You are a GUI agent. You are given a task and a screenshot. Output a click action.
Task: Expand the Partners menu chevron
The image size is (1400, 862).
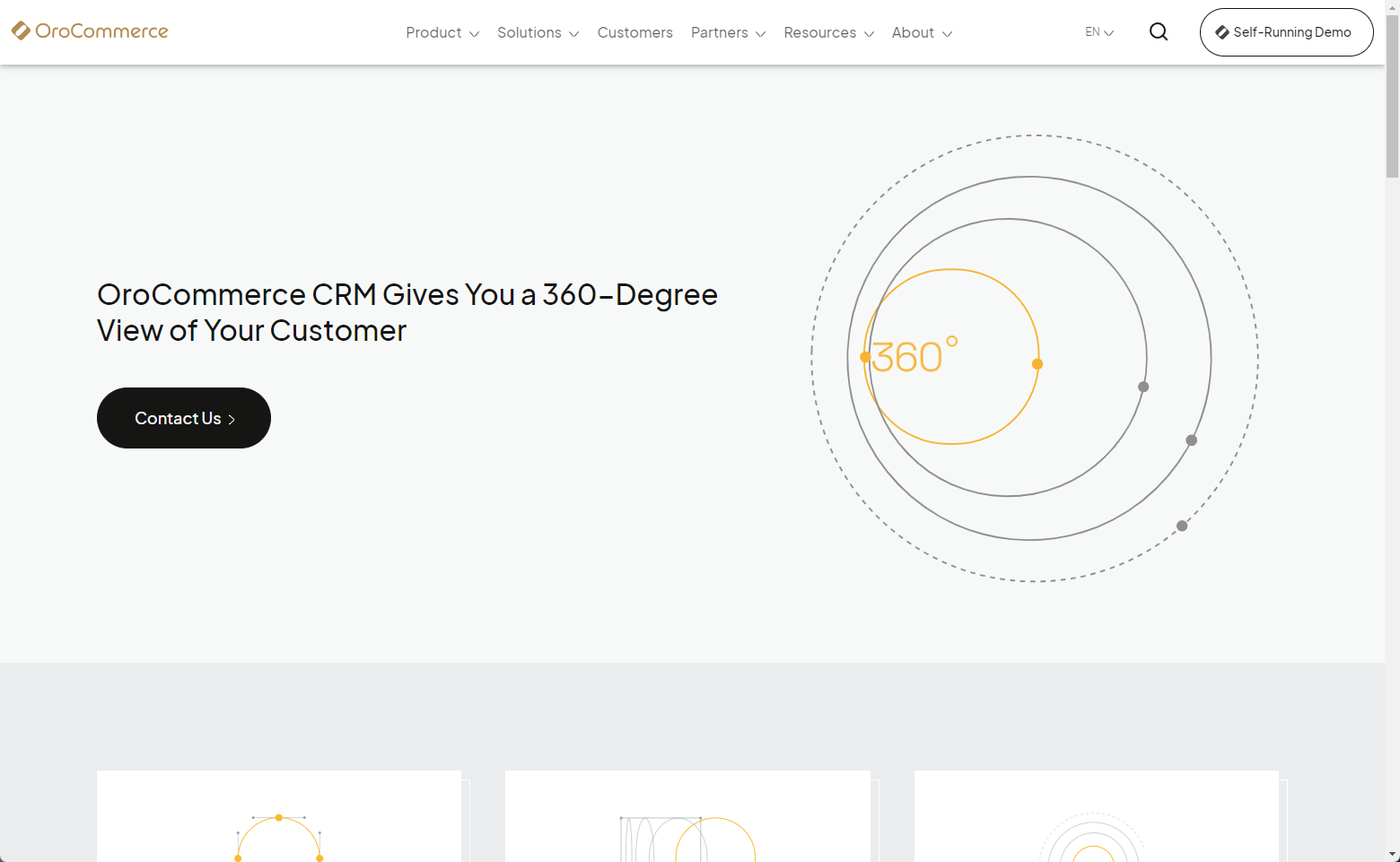tap(761, 34)
